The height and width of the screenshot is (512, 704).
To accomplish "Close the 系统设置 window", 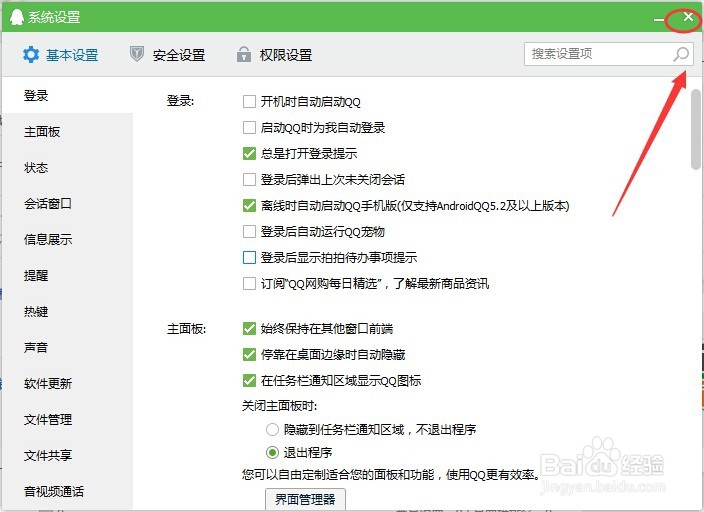I will click(x=688, y=17).
